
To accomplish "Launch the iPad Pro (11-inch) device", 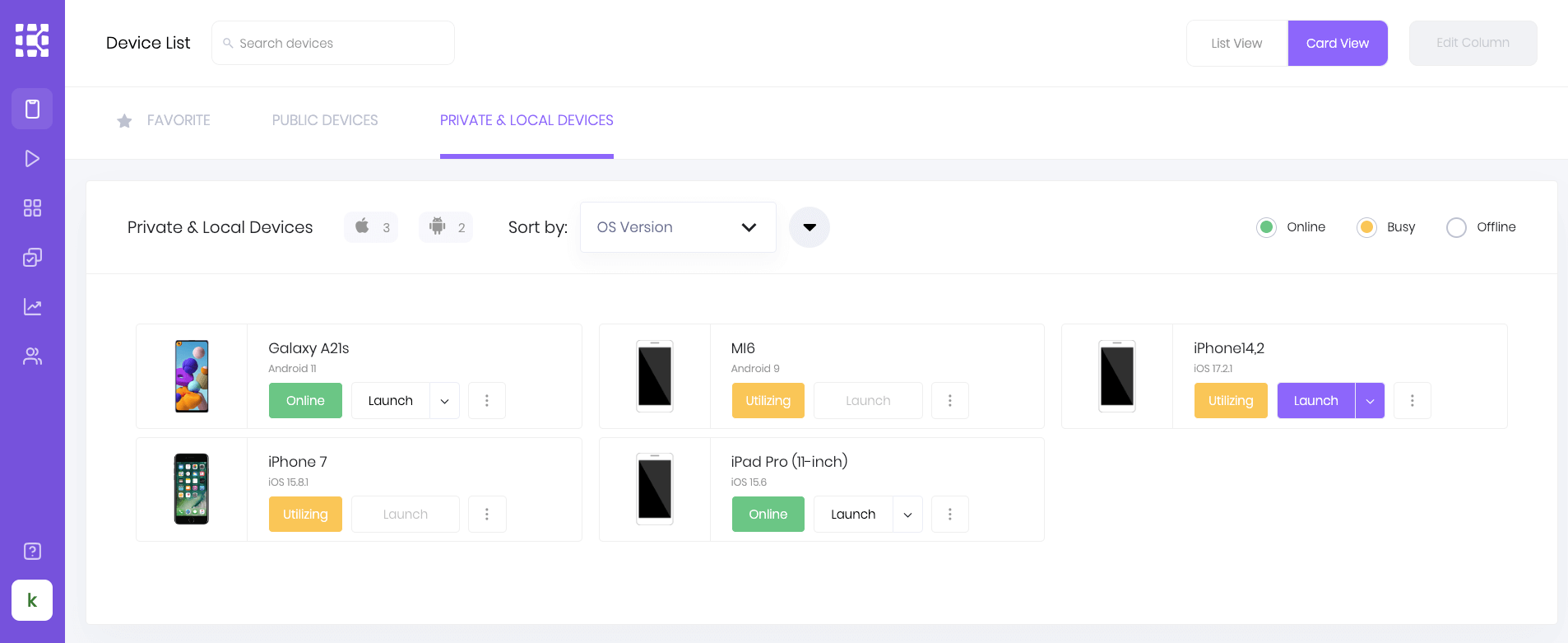I will click(x=853, y=515).
